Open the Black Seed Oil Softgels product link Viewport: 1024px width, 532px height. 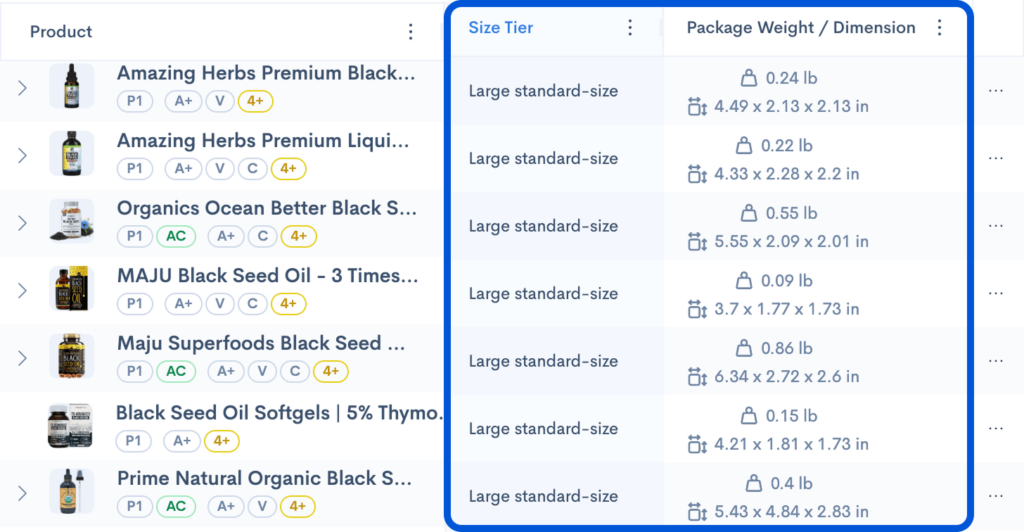pos(279,413)
